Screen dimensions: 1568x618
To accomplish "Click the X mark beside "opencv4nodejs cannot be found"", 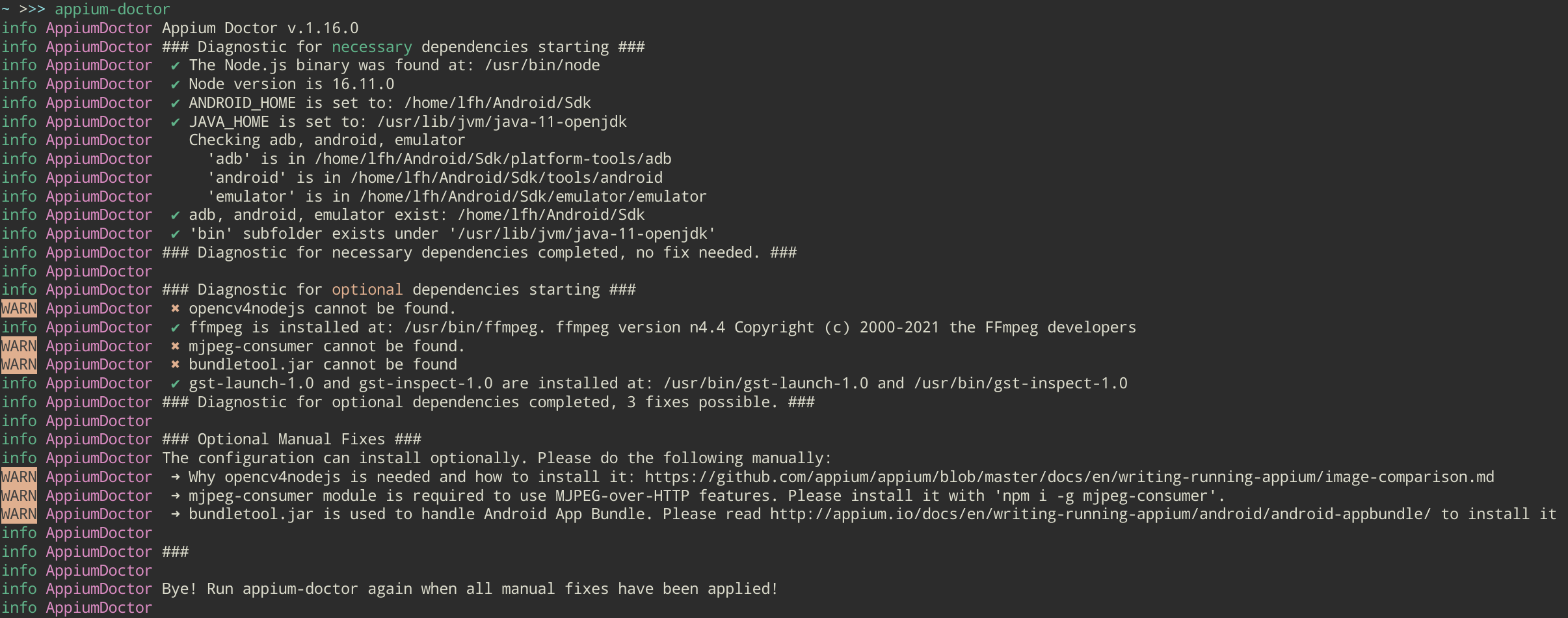I will (175, 309).
